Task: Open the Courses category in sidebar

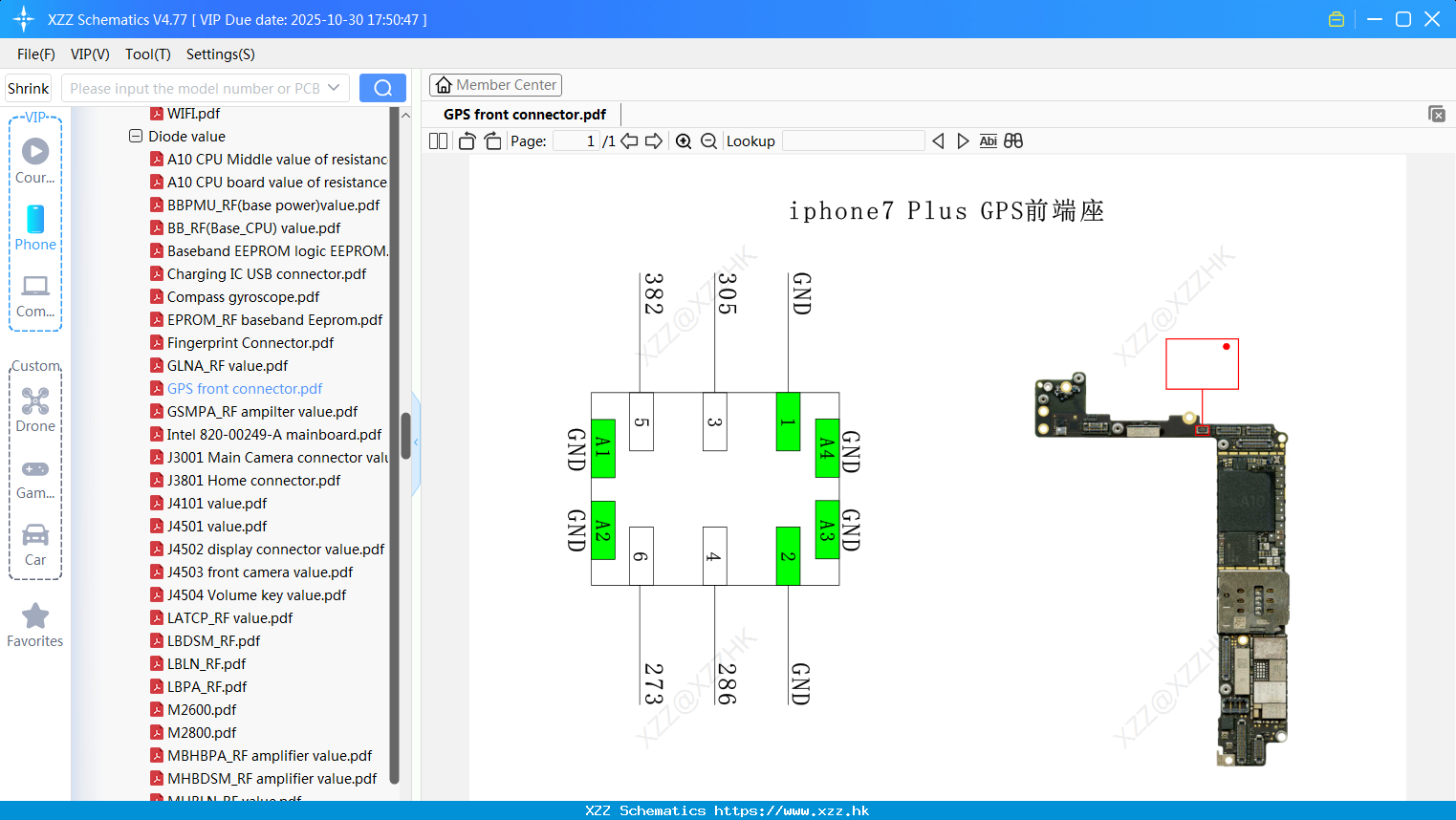Action: pos(35,161)
